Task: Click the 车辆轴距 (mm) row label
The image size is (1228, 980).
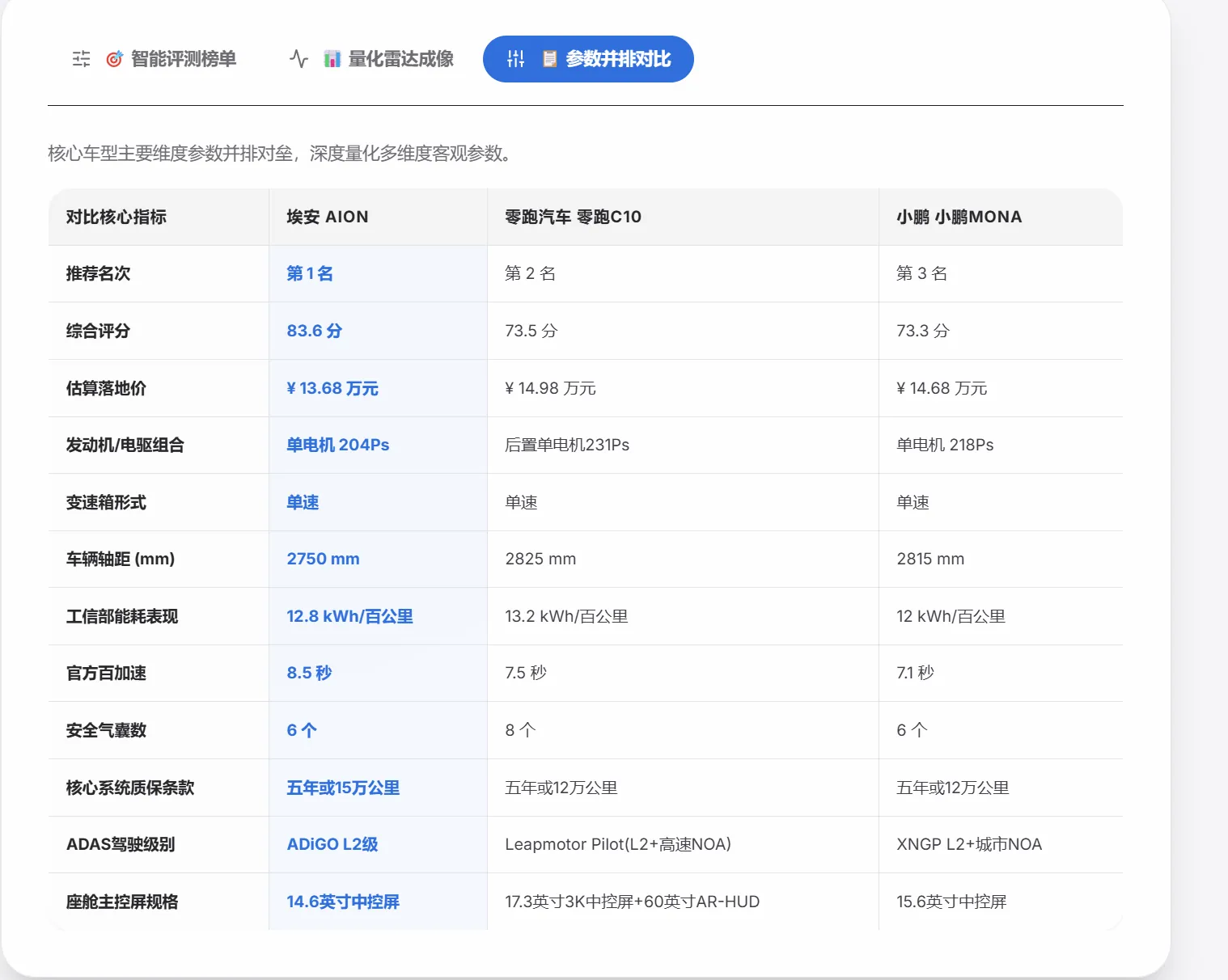Action: pyautogui.click(x=121, y=559)
